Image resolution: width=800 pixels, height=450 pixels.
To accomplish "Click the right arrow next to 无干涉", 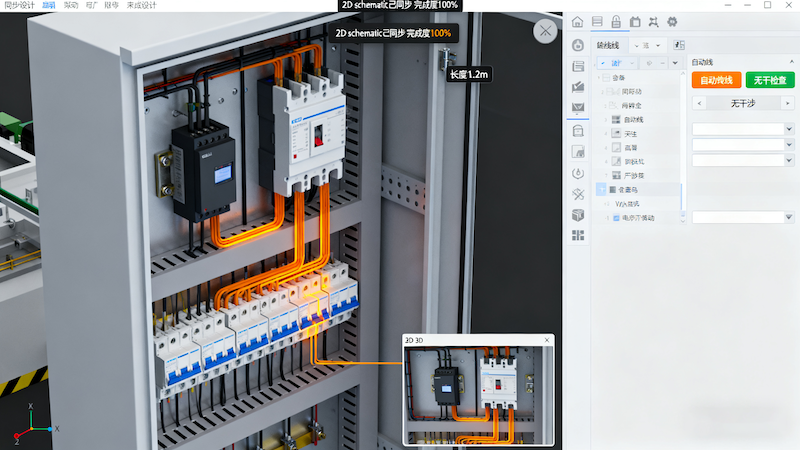I will click(786, 103).
